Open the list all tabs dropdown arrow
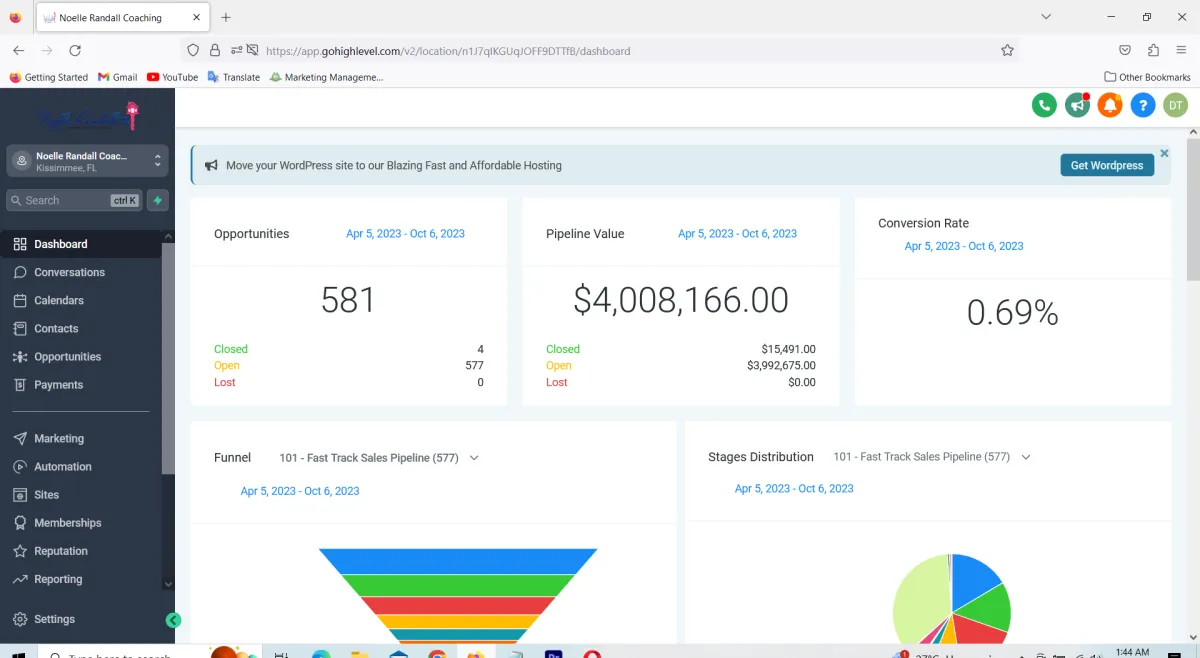Image resolution: width=1200 pixels, height=658 pixels. click(1046, 16)
